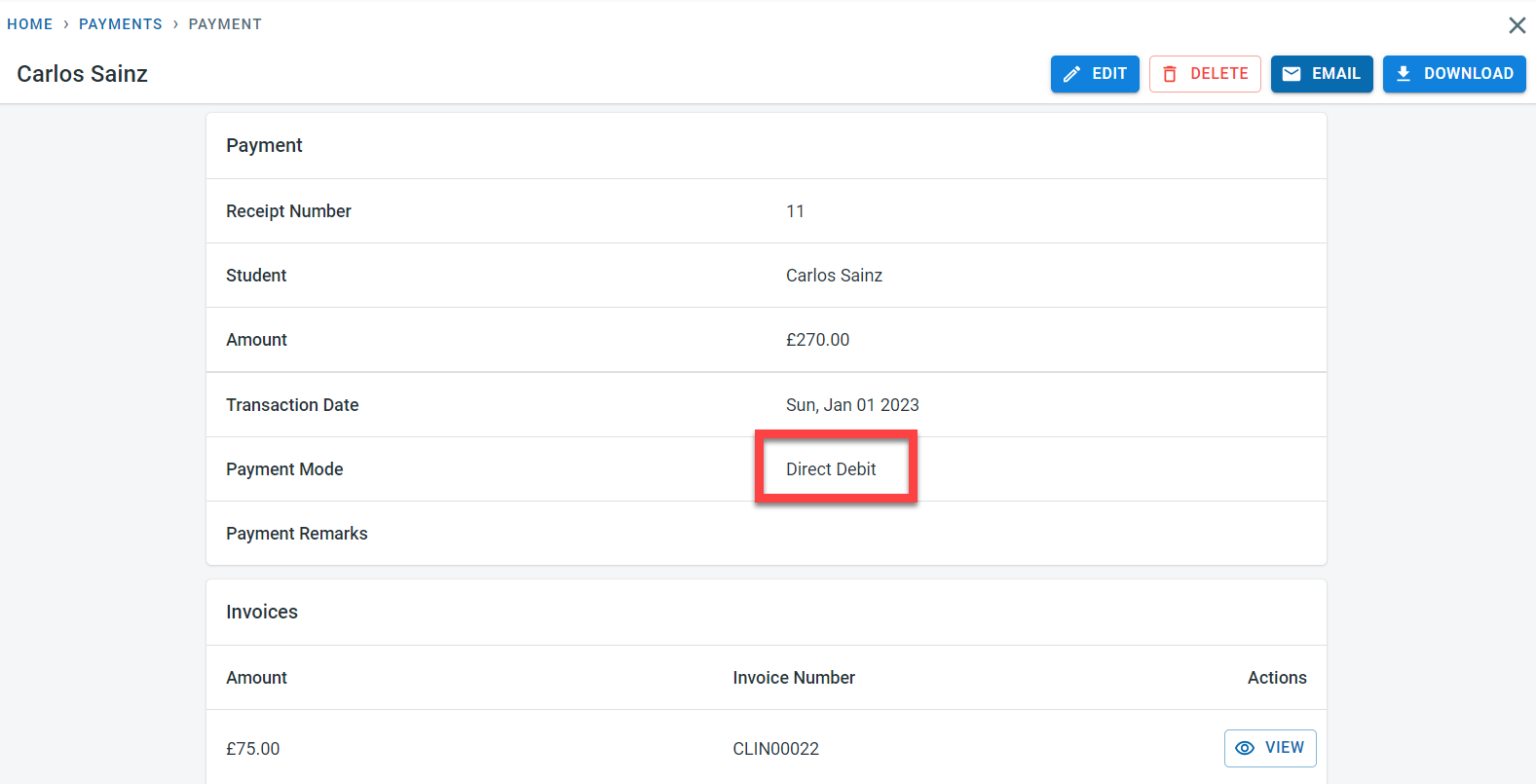Click the £75.00 invoice amount
This screenshot has height=784, width=1536.
(x=253, y=749)
